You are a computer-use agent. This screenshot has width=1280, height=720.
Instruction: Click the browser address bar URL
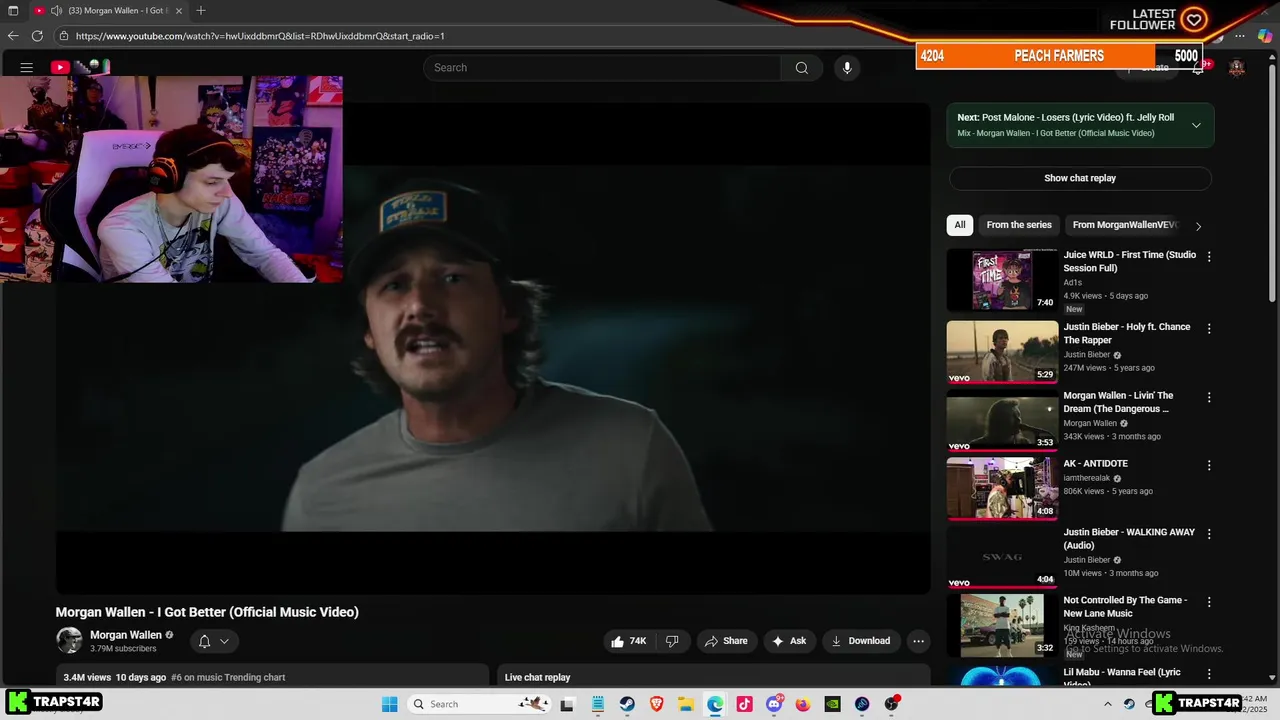click(260, 36)
